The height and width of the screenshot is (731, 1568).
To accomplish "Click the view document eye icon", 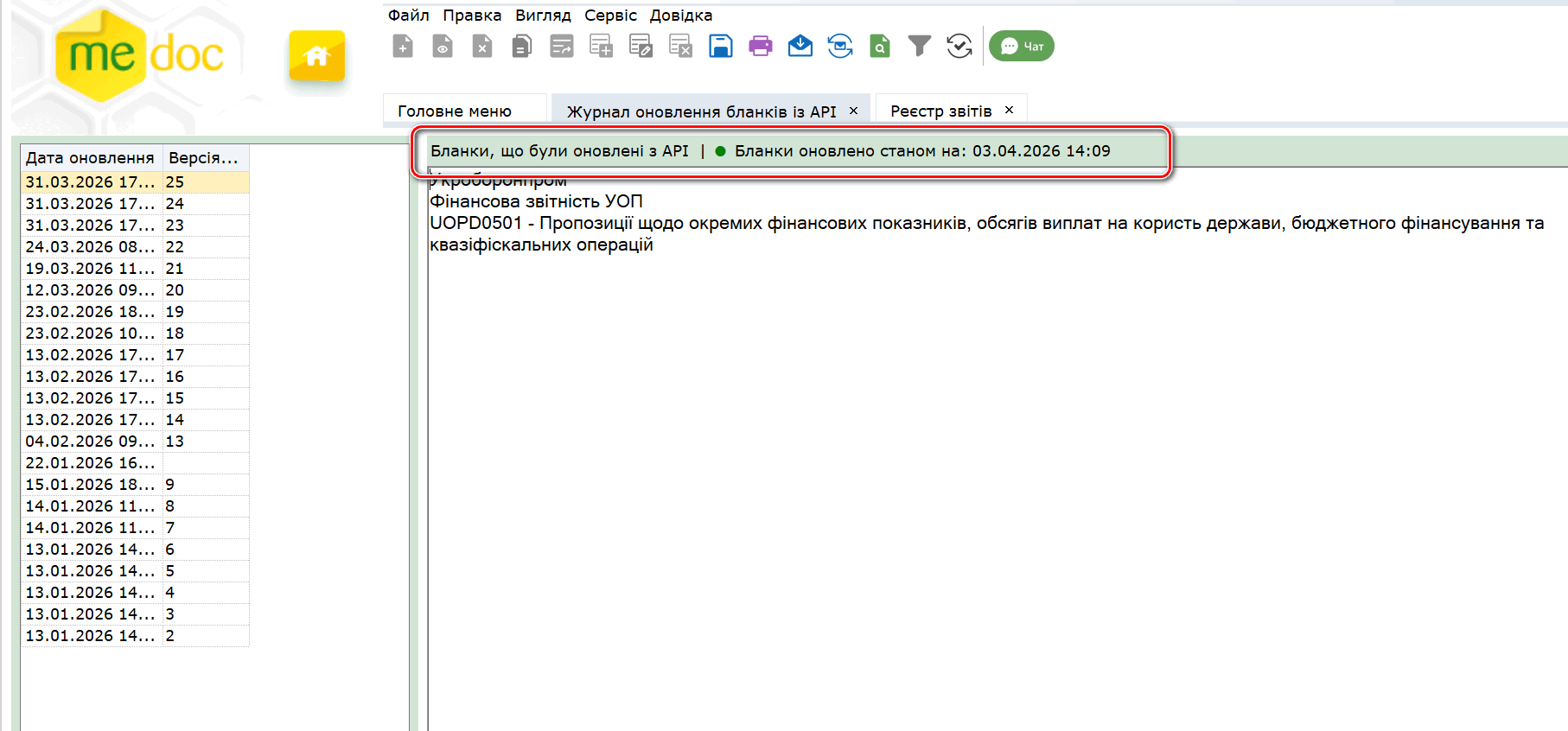I will click(x=443, y=46).
